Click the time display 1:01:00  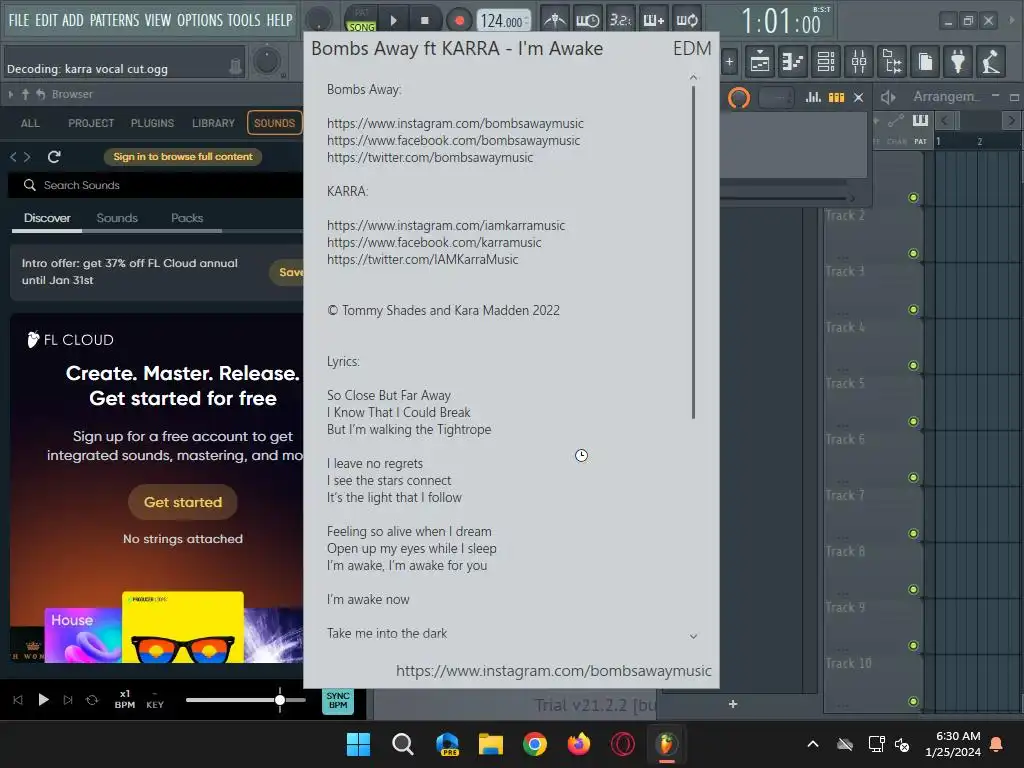781,22
